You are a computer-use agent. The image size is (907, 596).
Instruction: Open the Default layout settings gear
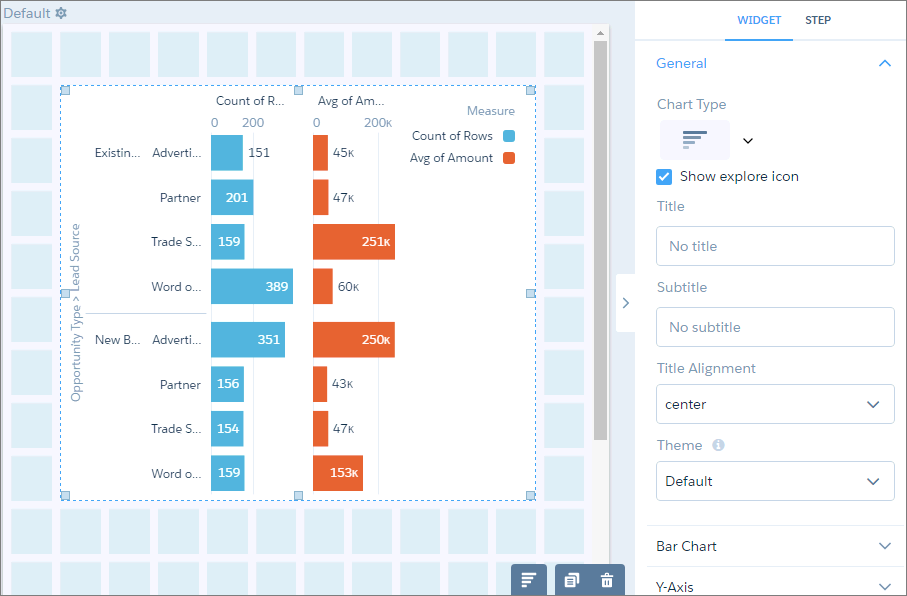(61, 13)
